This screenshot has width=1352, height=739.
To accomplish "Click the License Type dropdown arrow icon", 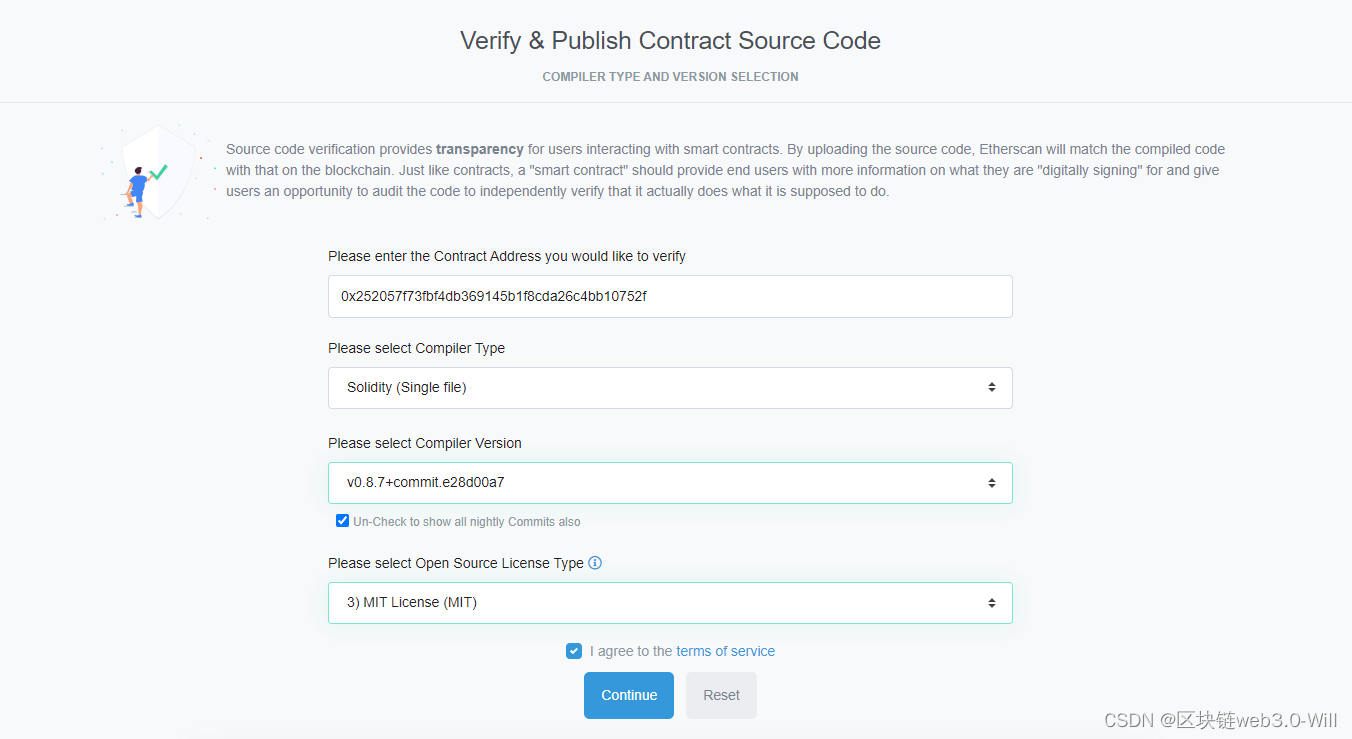I will (991, 603).
